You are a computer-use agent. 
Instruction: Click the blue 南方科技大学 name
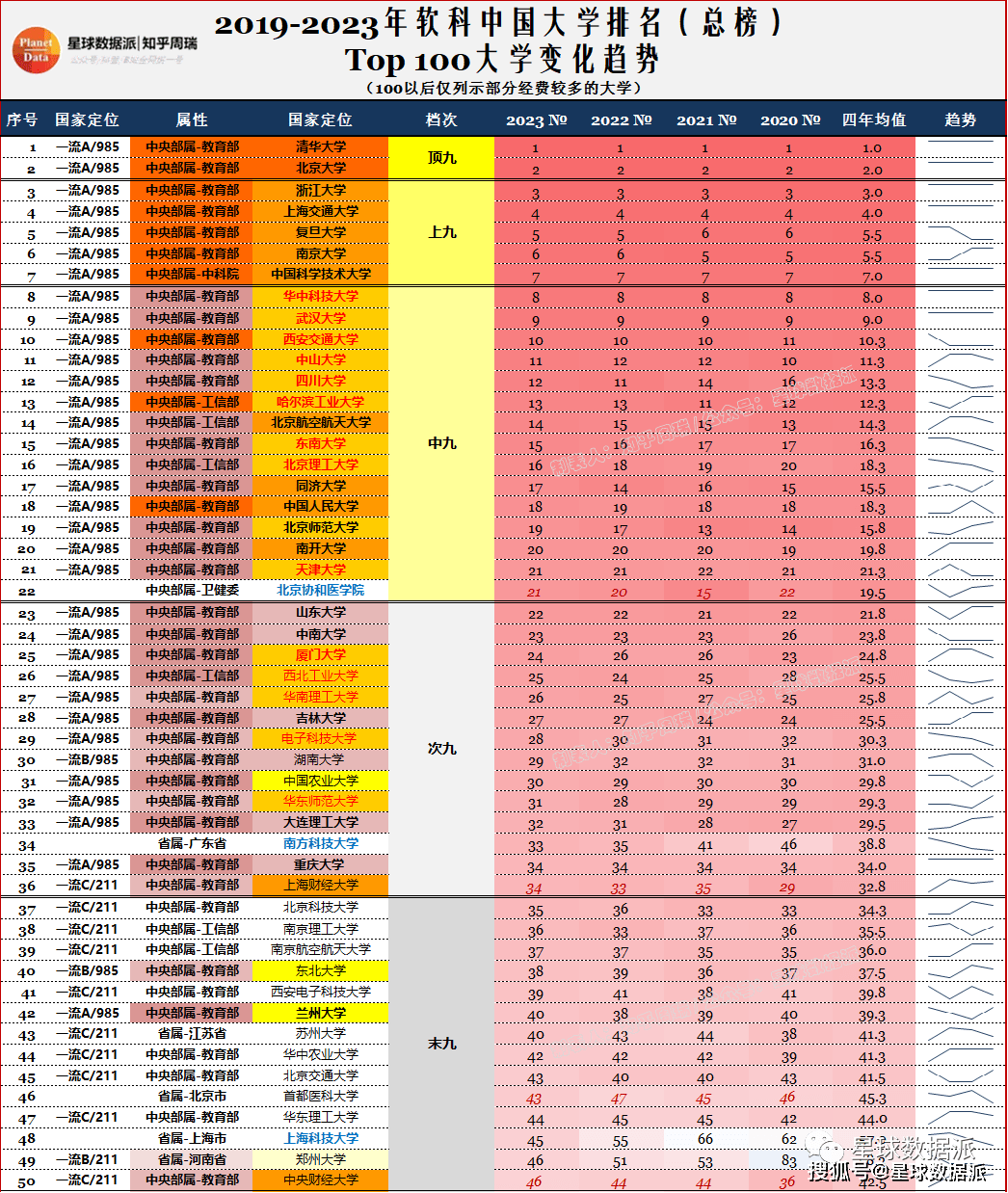[320, 843]
